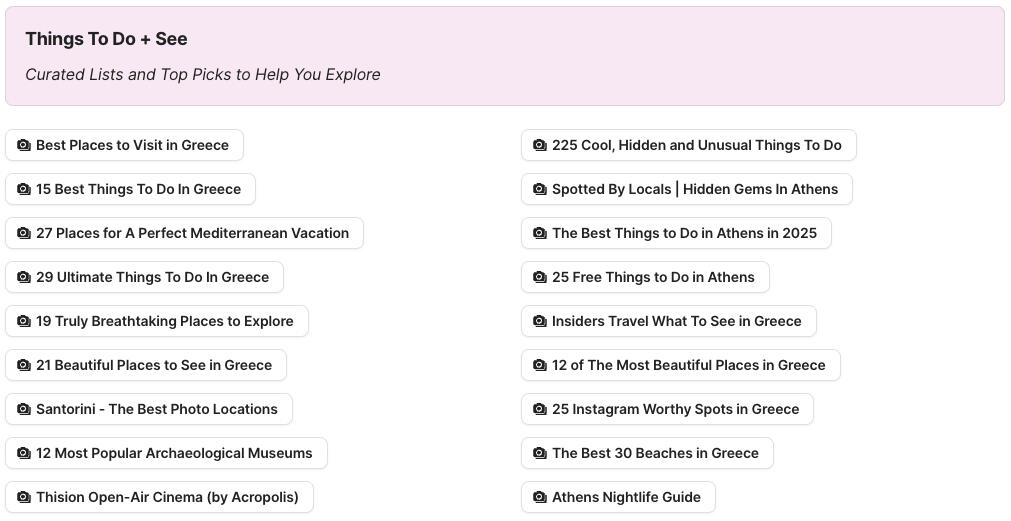Viewport: 1011px width, 521px height.
Task: Open 21 Beautiful Places to See in Greece
Action: [154, 365]
